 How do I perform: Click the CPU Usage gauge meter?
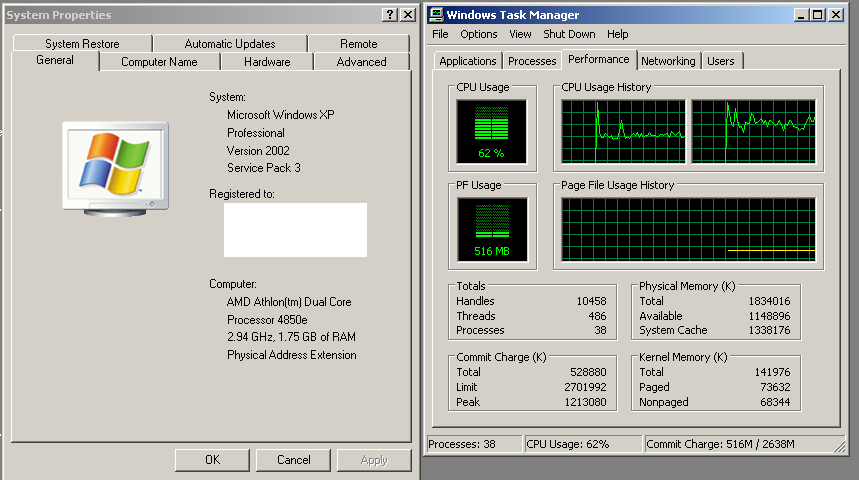pyautogui.click(x=491, y=131)
